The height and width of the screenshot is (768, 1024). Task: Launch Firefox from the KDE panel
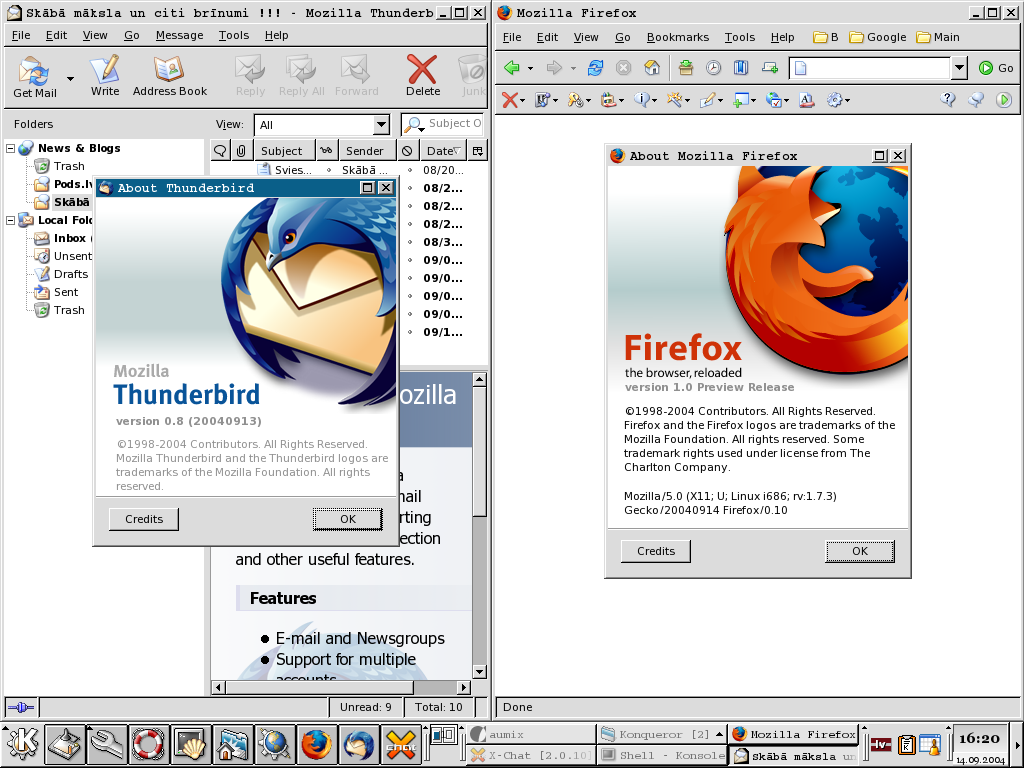coord(316,745)
